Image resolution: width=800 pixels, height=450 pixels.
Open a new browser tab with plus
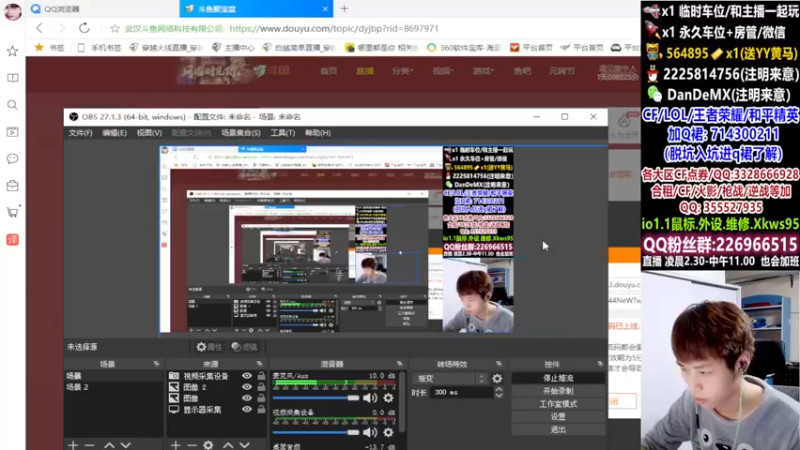pos(344,9)
